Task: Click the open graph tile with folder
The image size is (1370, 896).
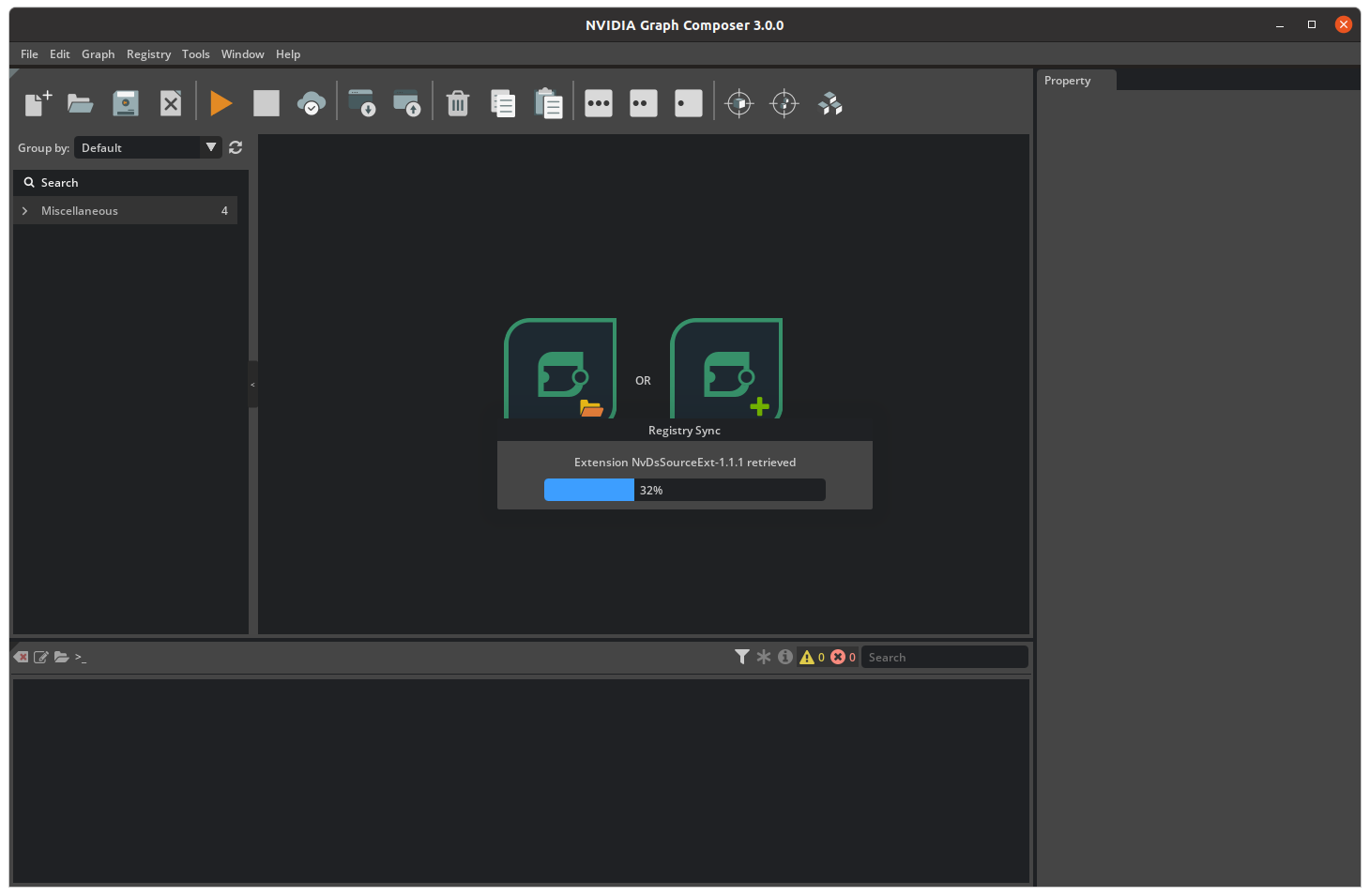Action: pos(560,369)
